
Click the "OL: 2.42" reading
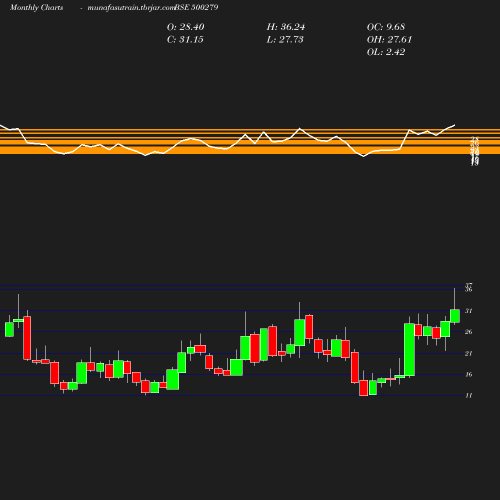pos(386,52)
